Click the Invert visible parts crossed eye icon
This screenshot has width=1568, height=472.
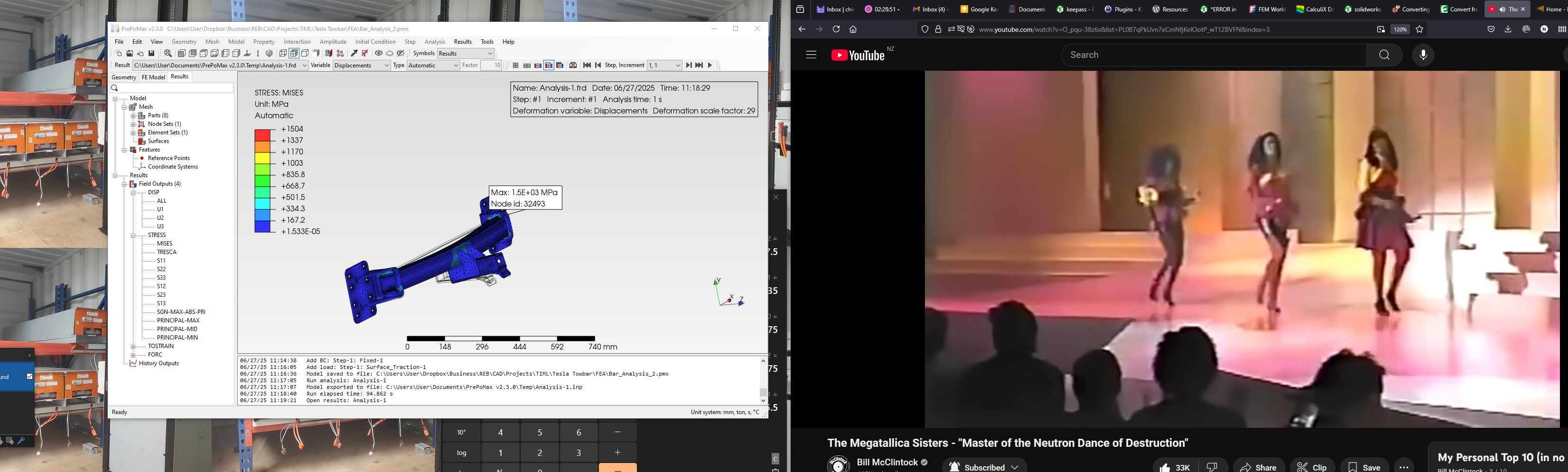tap(401, 53)
